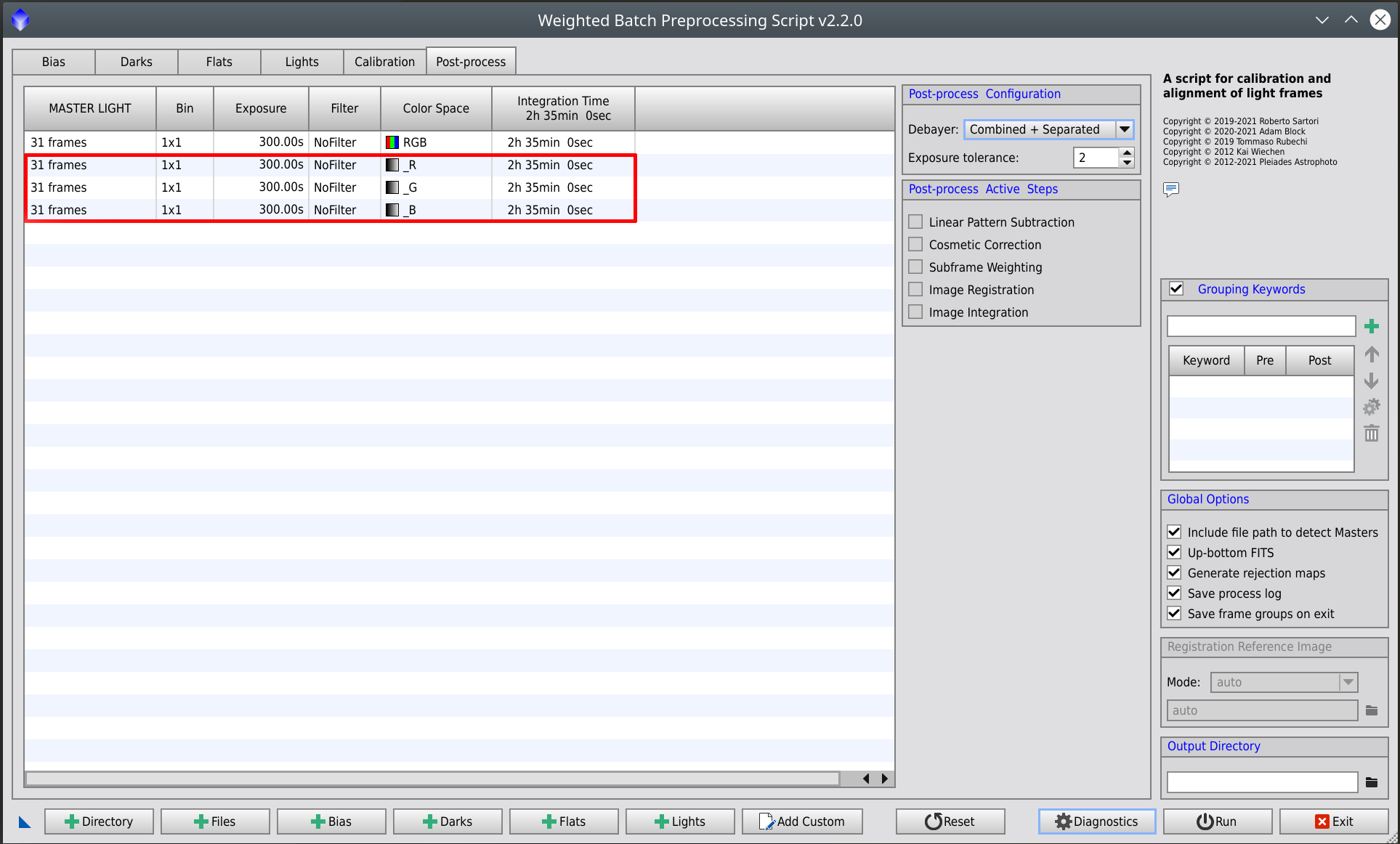Viewport: 1400px width, 844px height.
Task: Click the add Lights button
Action: pos(680,821)
